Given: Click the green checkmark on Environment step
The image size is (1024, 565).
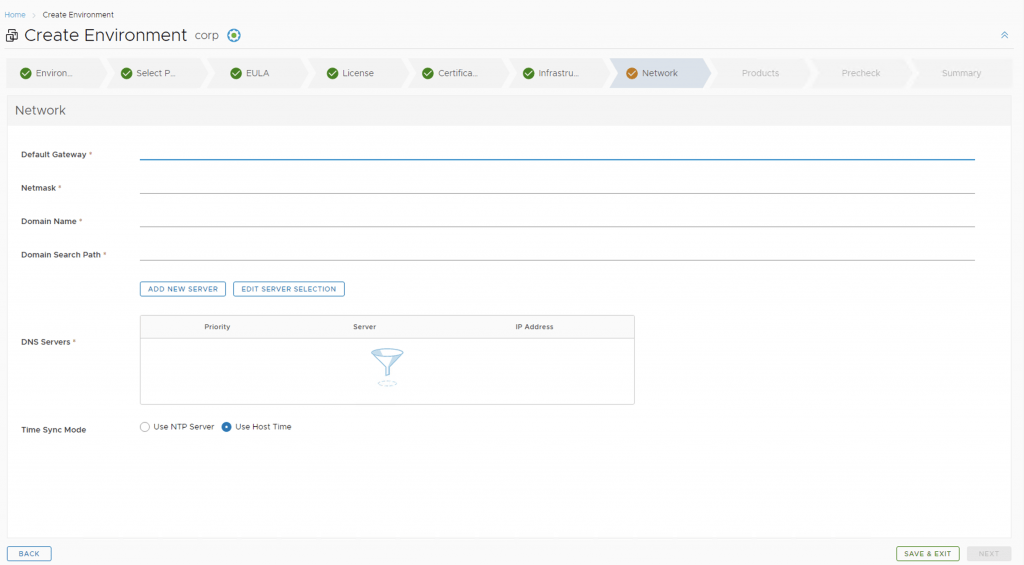Looking at the screenshot, I should 26,73.
